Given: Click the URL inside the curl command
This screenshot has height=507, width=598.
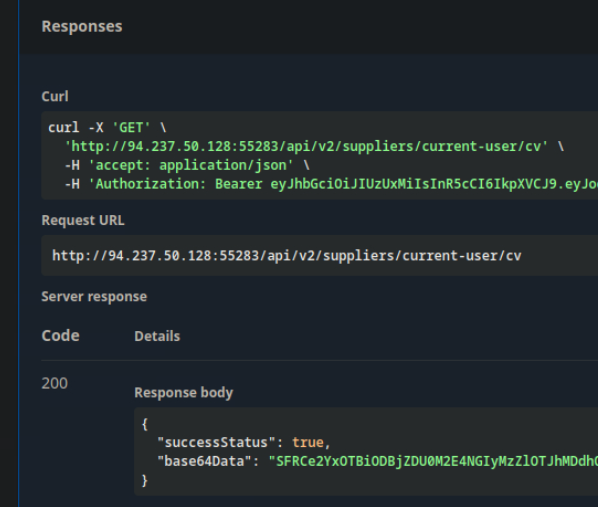Looking at the screenshot, I should pyautogui.click(x=306, y=146).
